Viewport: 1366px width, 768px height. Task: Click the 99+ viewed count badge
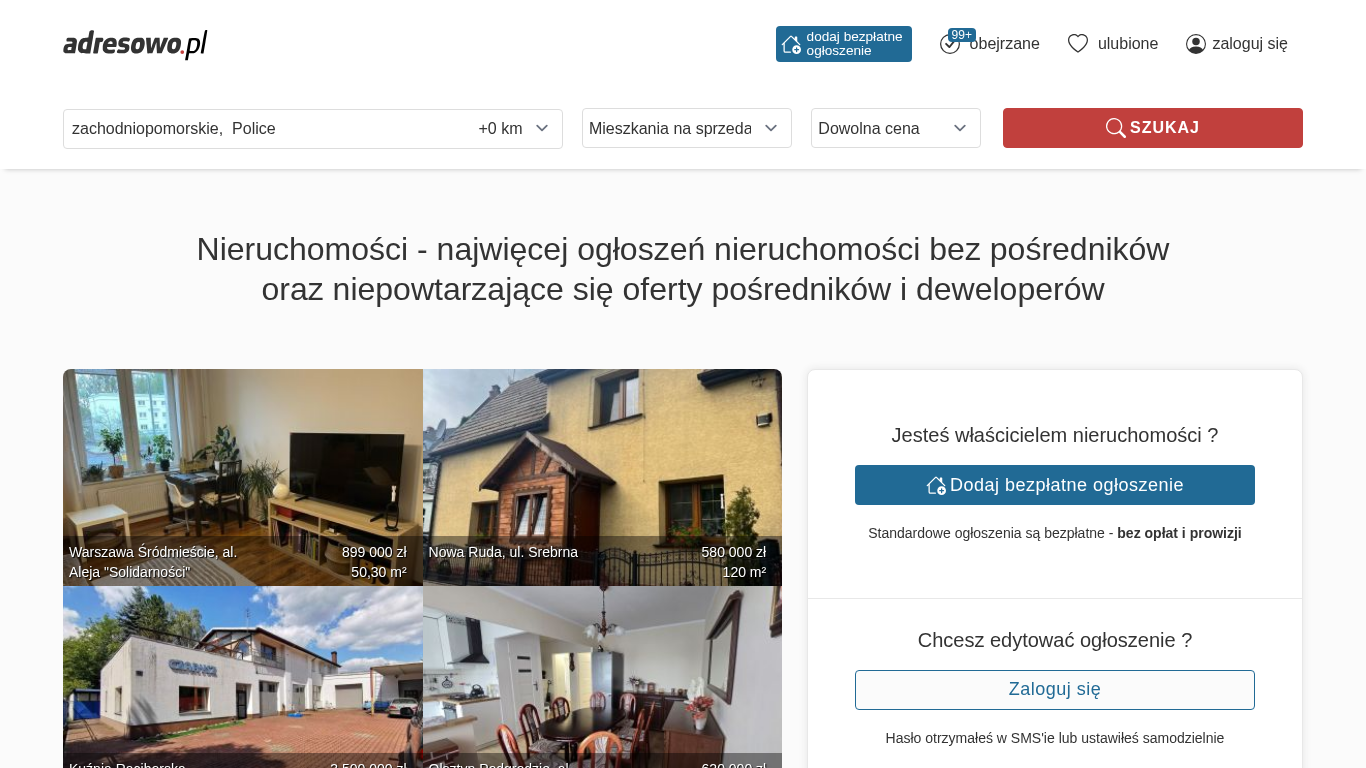click(x=962, y=35)
